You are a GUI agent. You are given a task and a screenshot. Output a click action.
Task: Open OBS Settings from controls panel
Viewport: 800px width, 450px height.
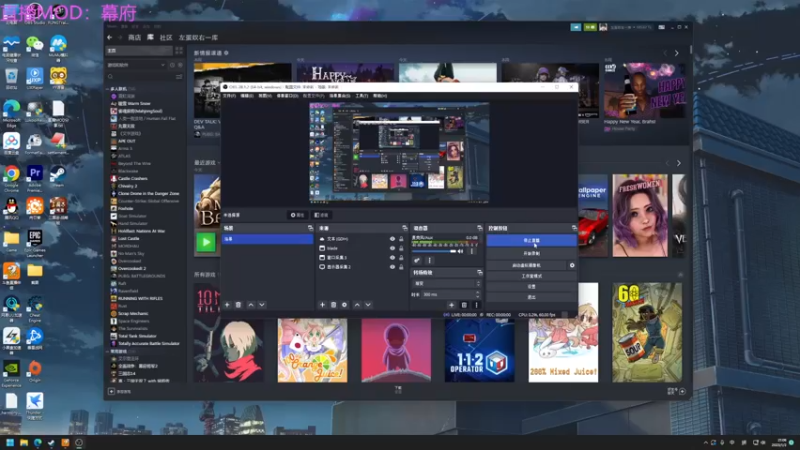pos(531,286)
